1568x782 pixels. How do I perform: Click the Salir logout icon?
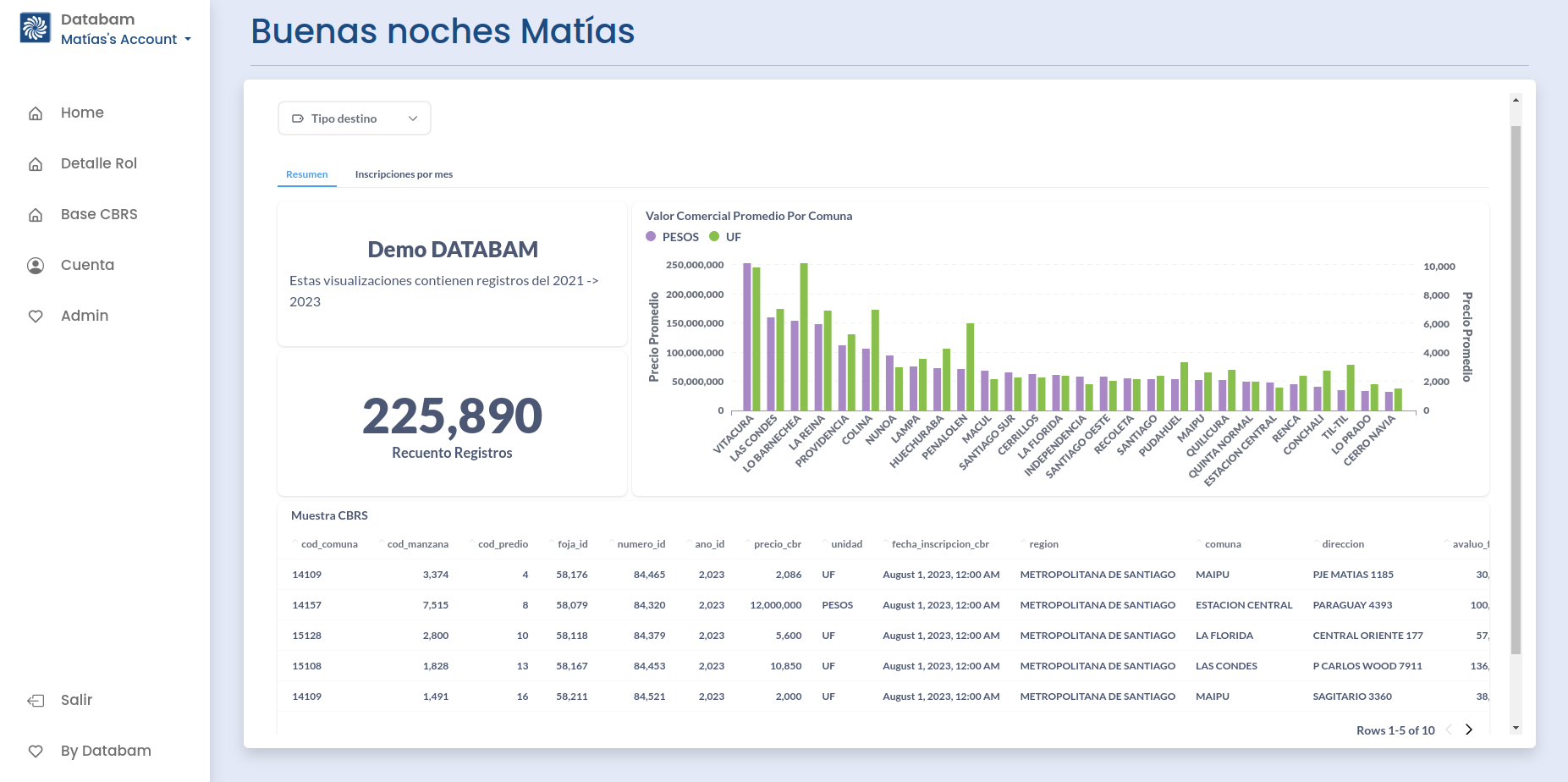[x=36, y=701]
